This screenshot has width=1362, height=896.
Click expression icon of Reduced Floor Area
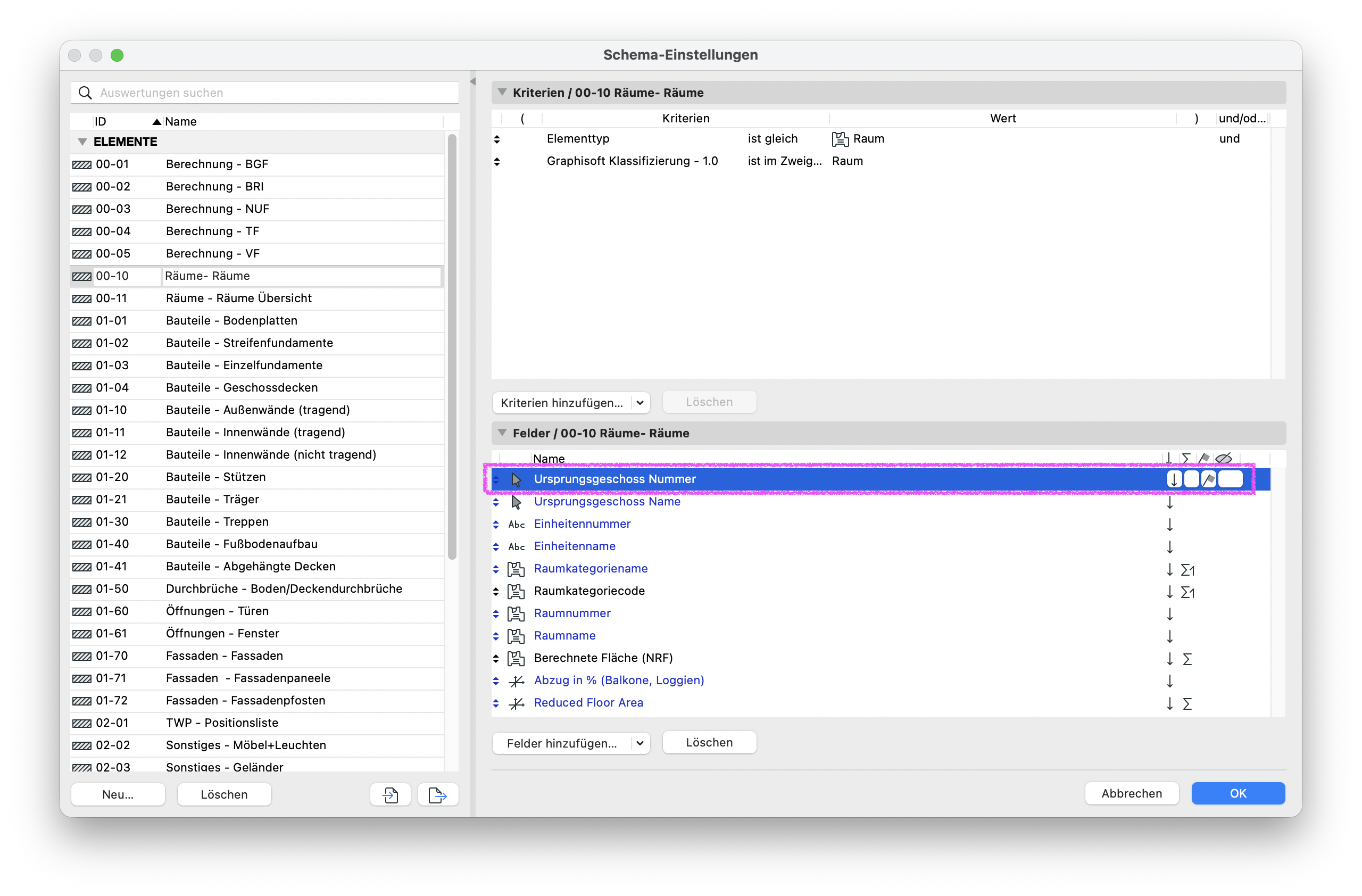pyautogui.click(x=516, y=703)
